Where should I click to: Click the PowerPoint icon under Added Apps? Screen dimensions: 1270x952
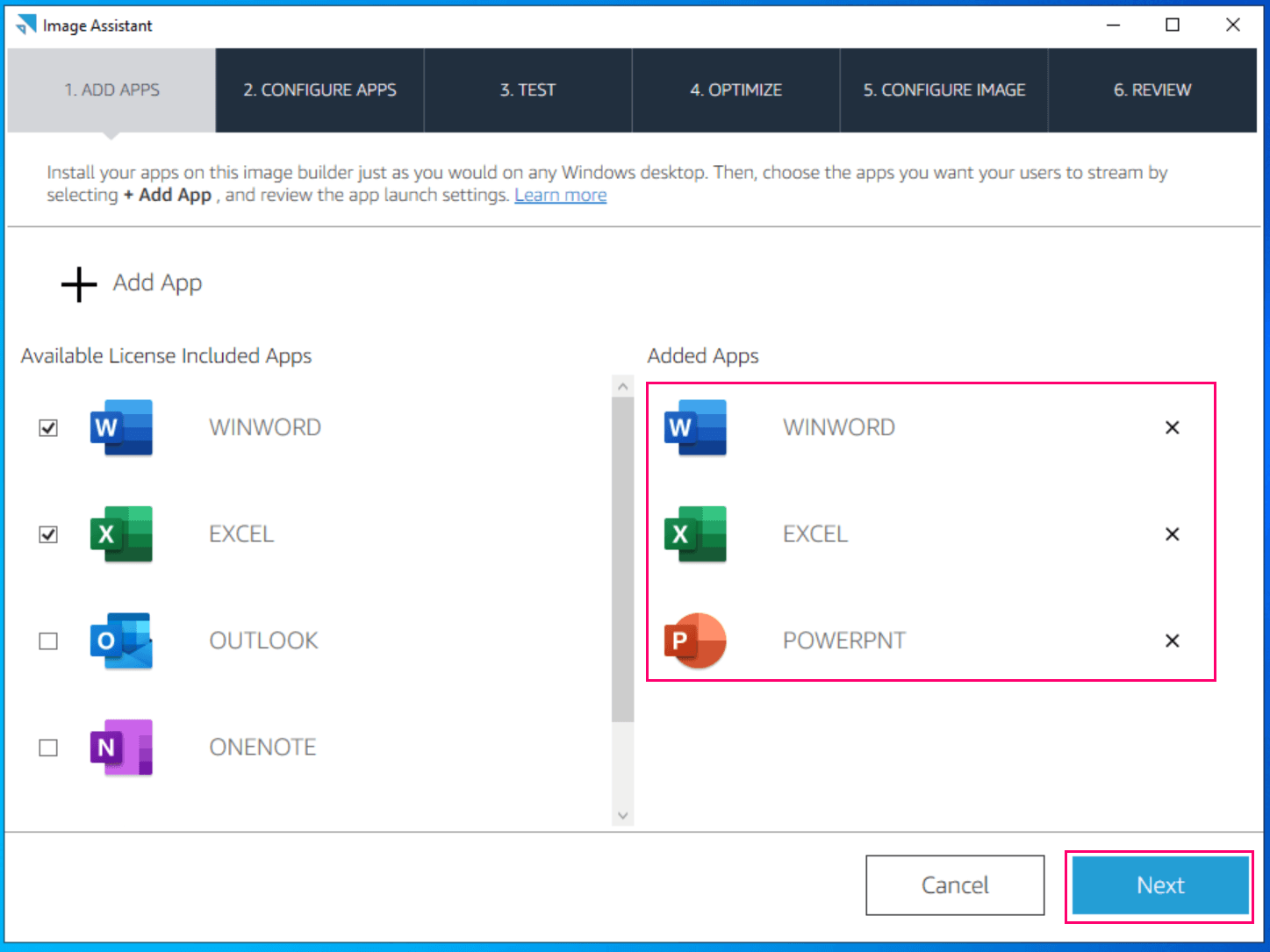click(x=694, y=641)
